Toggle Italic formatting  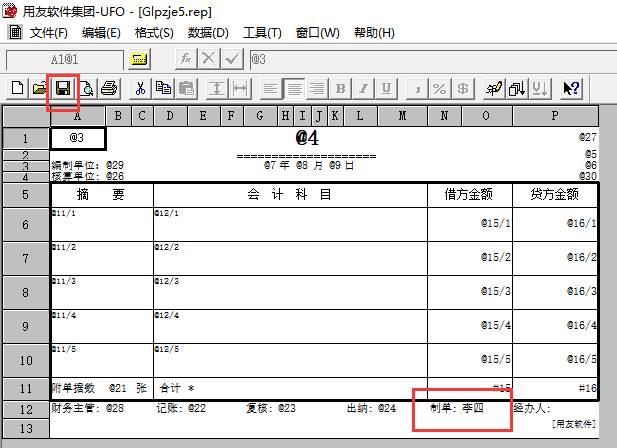point(364,89)
